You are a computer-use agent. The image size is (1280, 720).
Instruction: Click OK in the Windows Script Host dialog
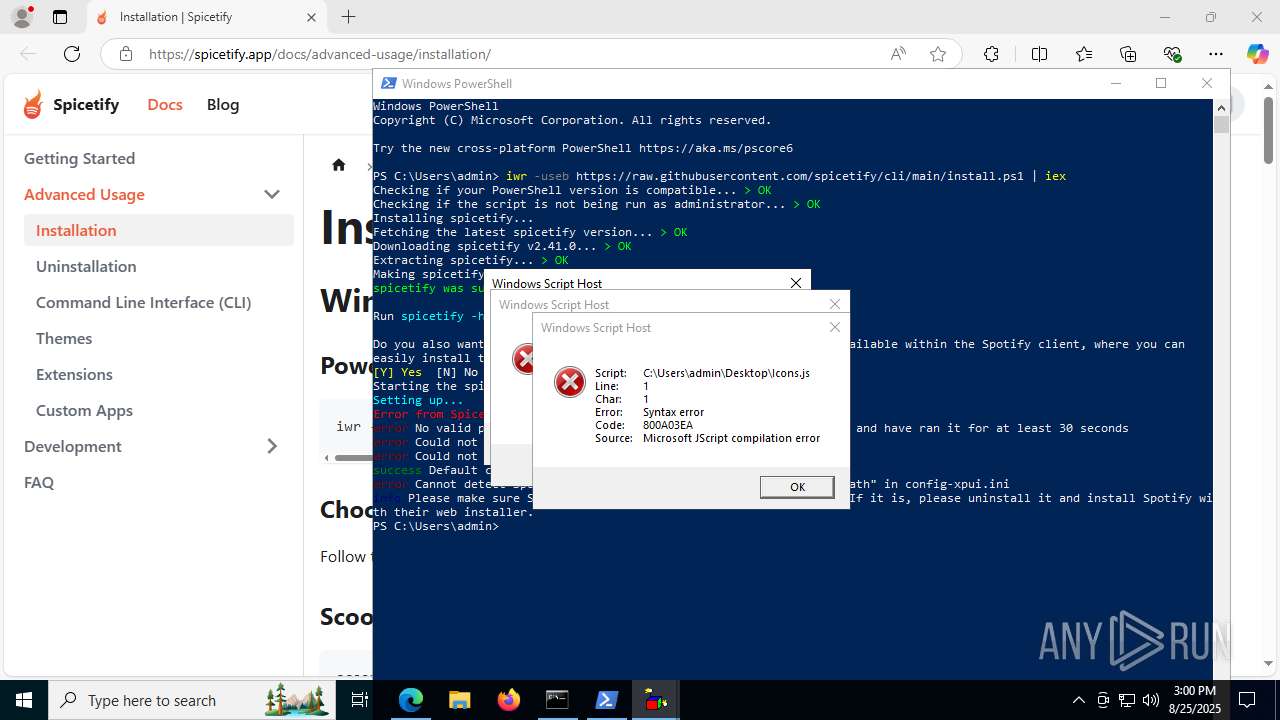click(x=797, y=487)
